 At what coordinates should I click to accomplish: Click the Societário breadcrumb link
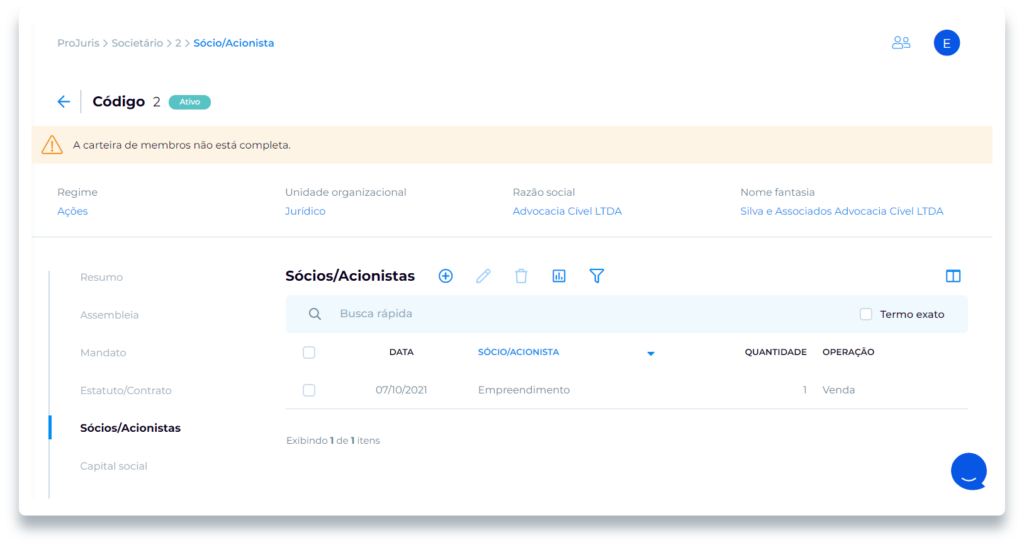pyautogui.click(x=139, y=43)
